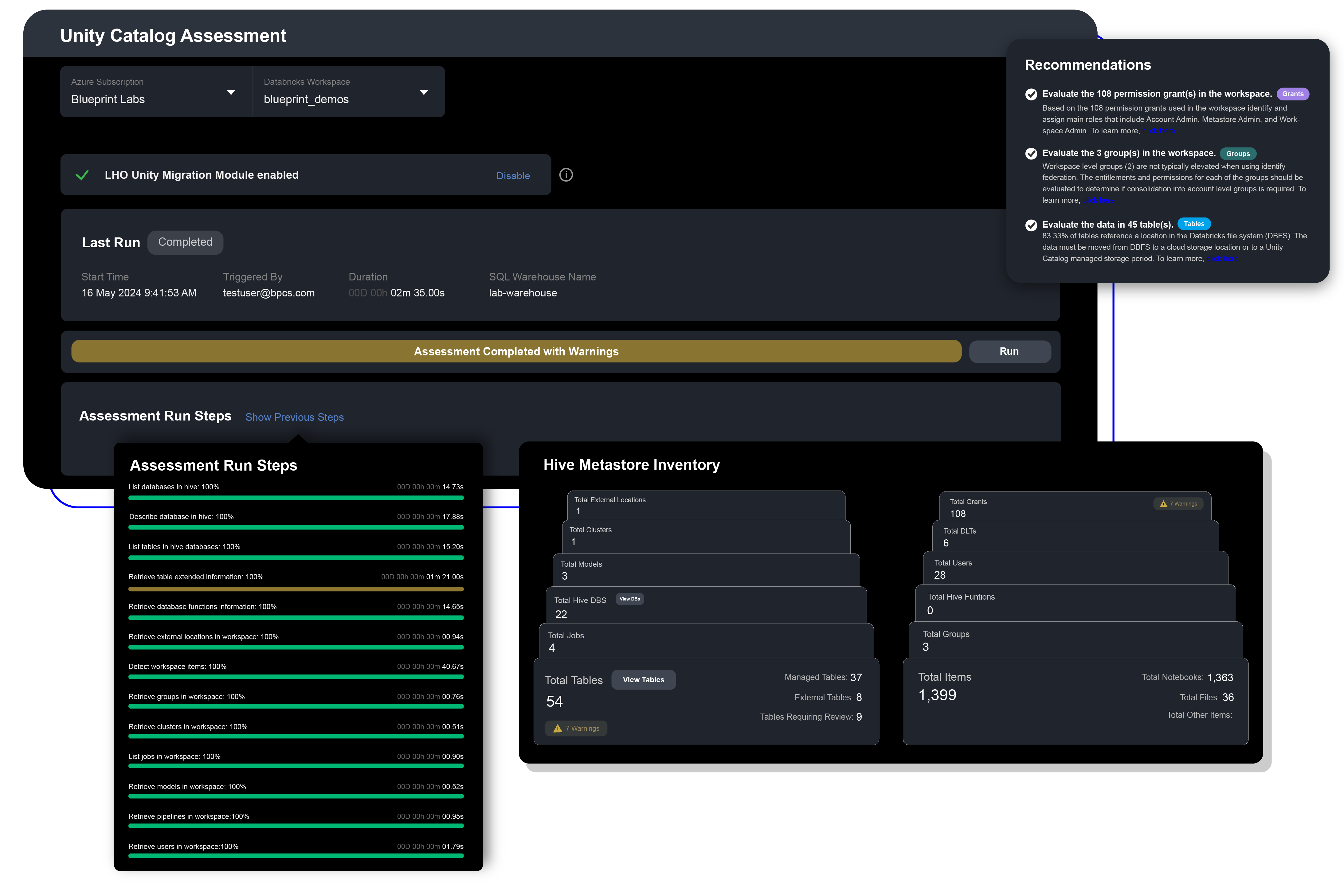Click 'click here' link under tables recommendation
This screenshot has height=896, width=1344.
pyautogui.click(x=1222, y=259)
